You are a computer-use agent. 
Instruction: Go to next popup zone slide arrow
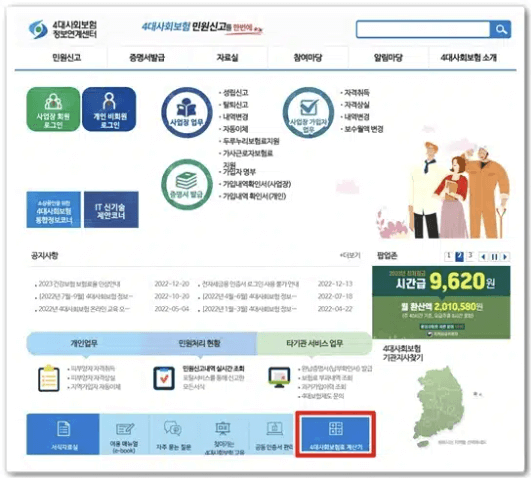click(505, 257)
